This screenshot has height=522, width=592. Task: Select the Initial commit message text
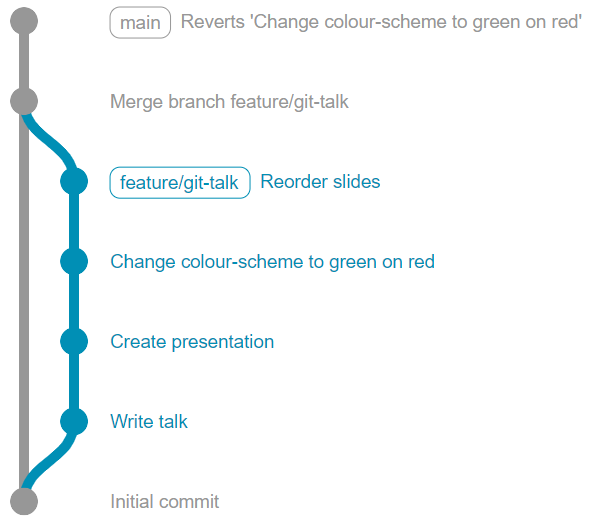[x=164, y=502]
